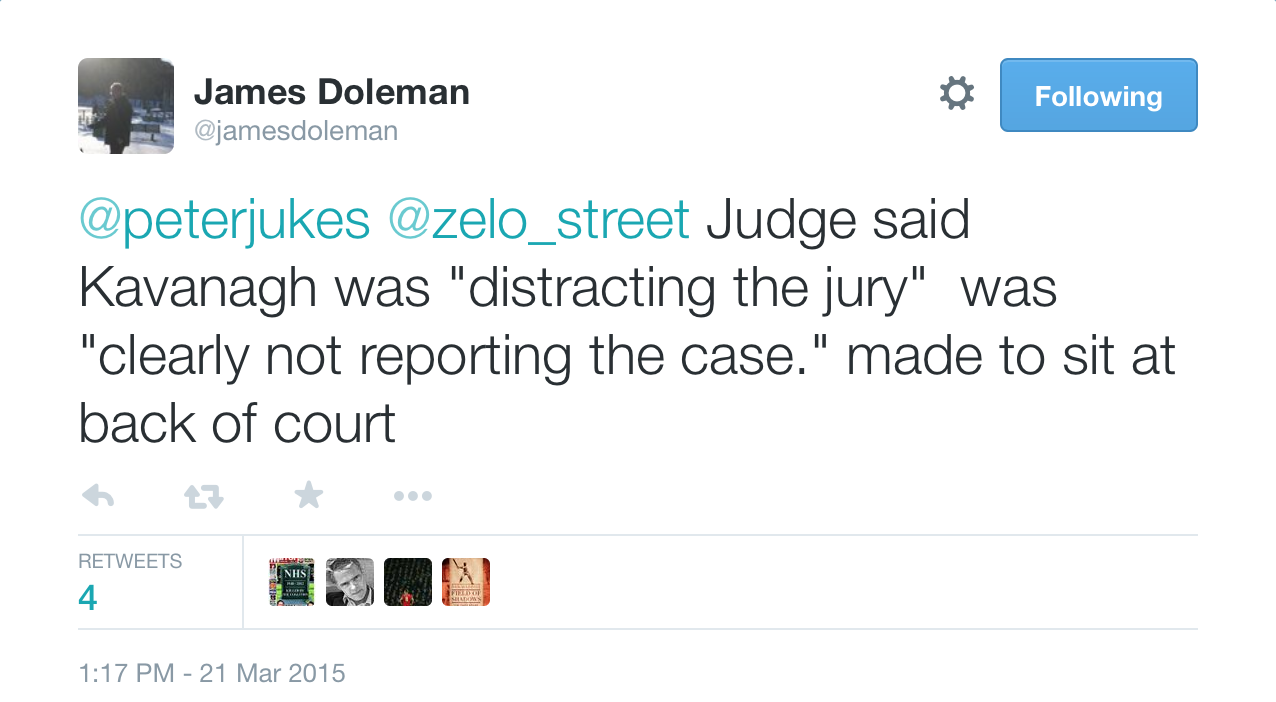Show retweeters via the count 4
This screenshot has height=702, width=1276.
pos(88,598)
